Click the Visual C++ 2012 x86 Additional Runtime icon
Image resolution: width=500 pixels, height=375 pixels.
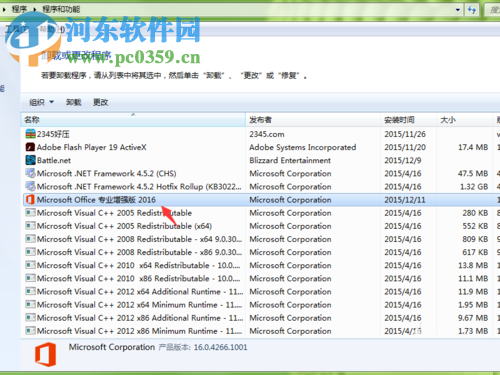[x=30, y=318]
